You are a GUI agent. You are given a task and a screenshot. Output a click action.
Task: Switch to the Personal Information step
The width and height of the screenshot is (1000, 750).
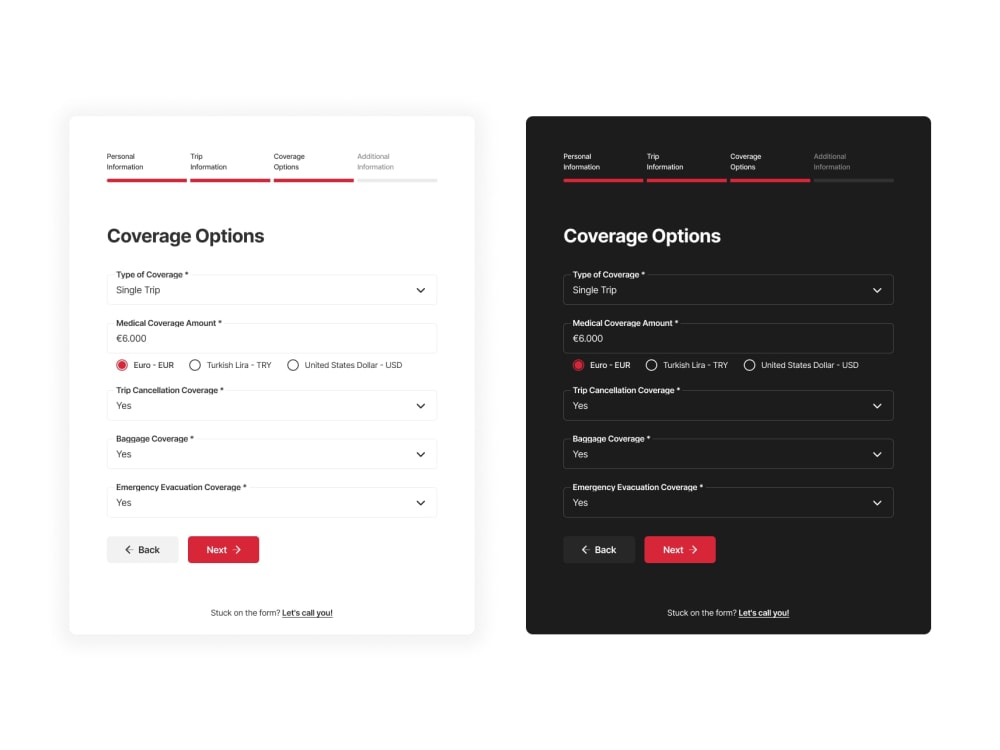click(x=124, y=162)
